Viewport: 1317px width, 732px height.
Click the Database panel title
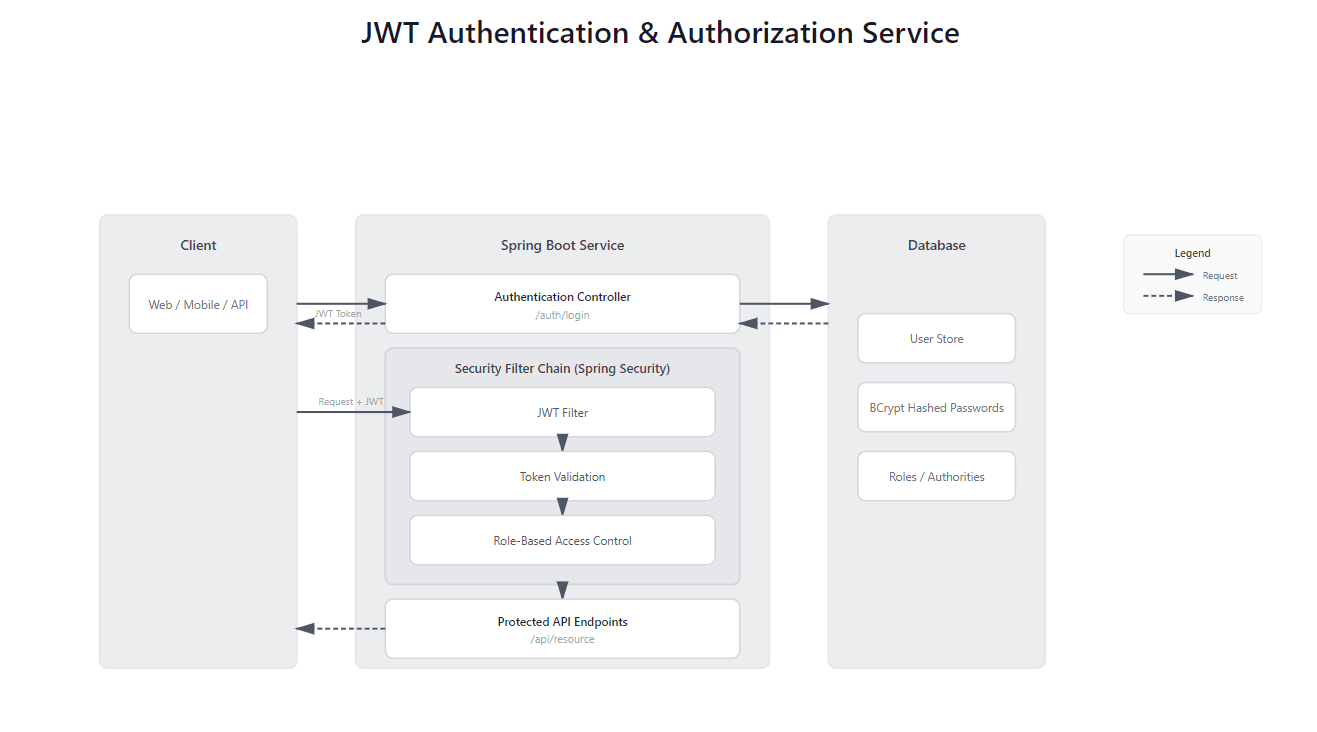tap(936, 245)
